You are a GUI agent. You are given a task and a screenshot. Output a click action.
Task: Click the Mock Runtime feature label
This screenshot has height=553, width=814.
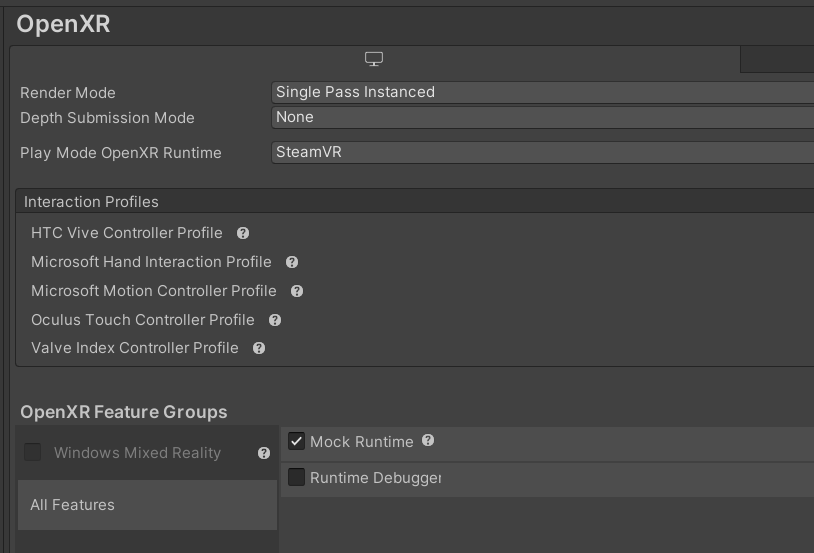click(x=362, y=442)
